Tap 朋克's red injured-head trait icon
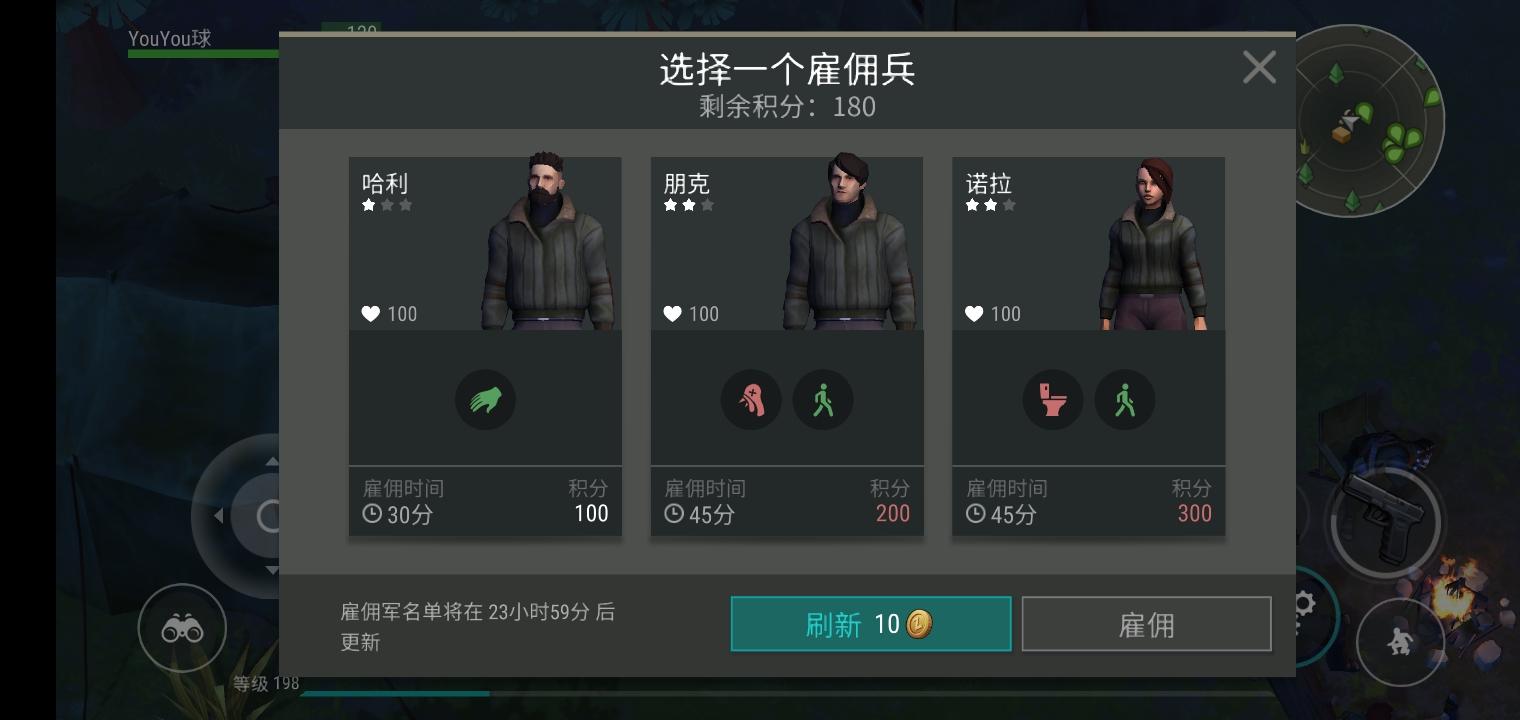 (x=751, y=400)
